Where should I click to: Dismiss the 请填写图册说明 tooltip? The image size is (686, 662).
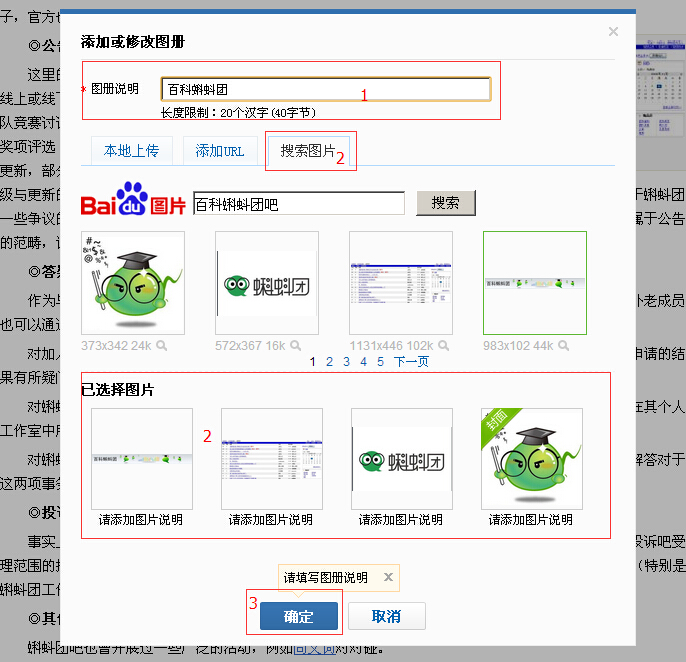(x=388, y=577)
